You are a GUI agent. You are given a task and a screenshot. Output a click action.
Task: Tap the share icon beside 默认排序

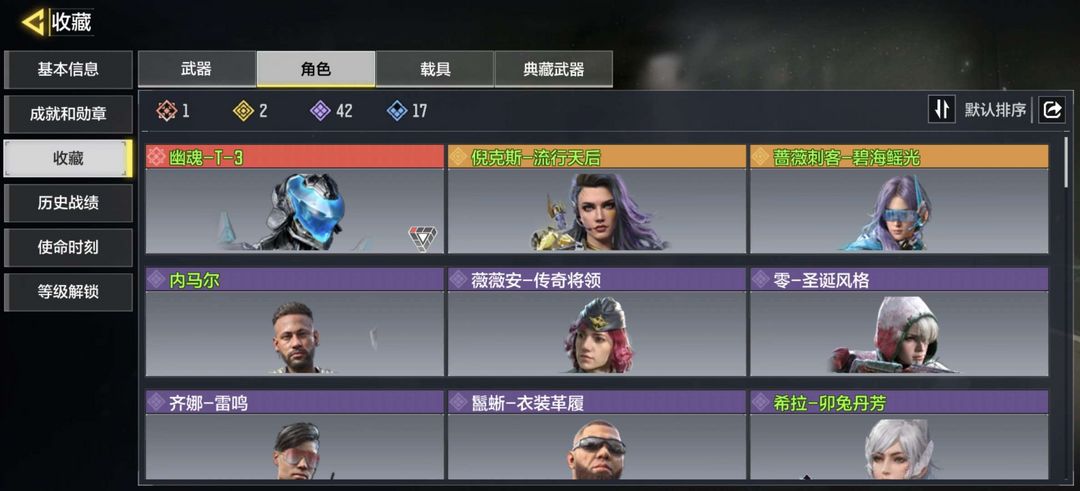tap(1052, 109)
